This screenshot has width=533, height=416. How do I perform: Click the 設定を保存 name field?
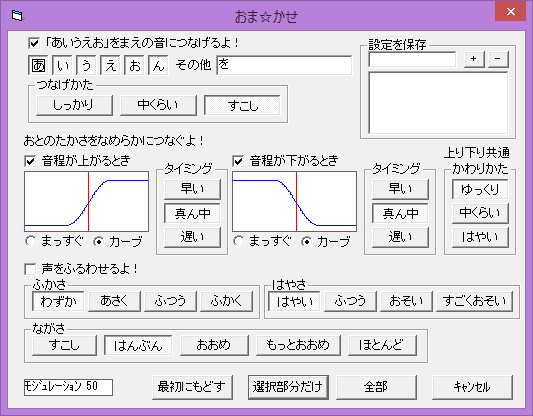[412, 59]
